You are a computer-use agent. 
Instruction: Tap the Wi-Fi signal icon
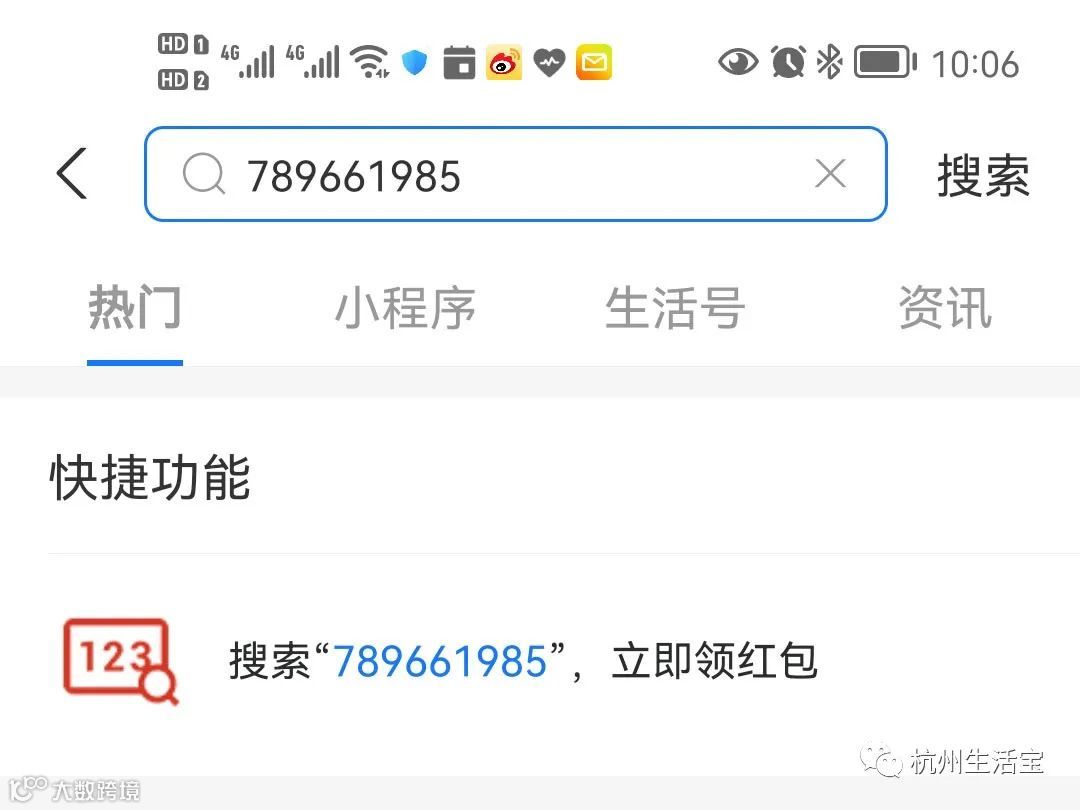pos(370,62)
